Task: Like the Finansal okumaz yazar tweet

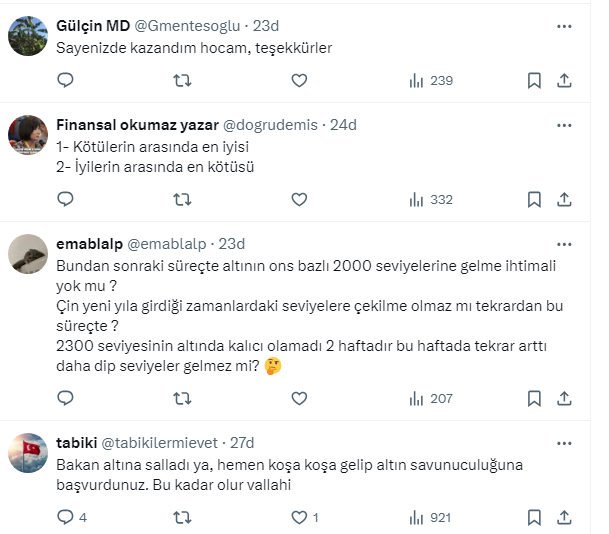Action: [x=299, y=200]
